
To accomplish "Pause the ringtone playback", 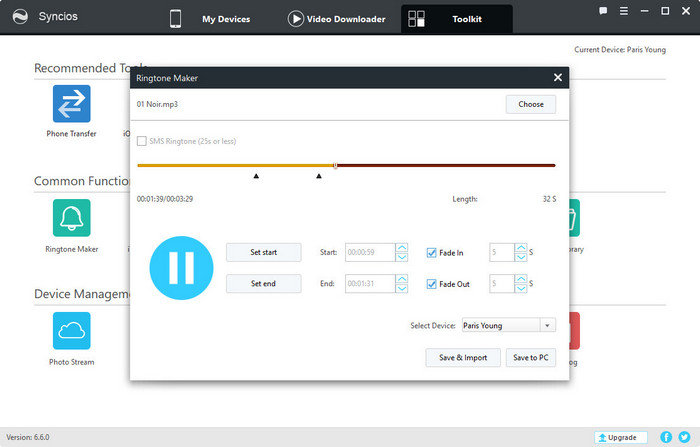I will click(x=181, y=268).
